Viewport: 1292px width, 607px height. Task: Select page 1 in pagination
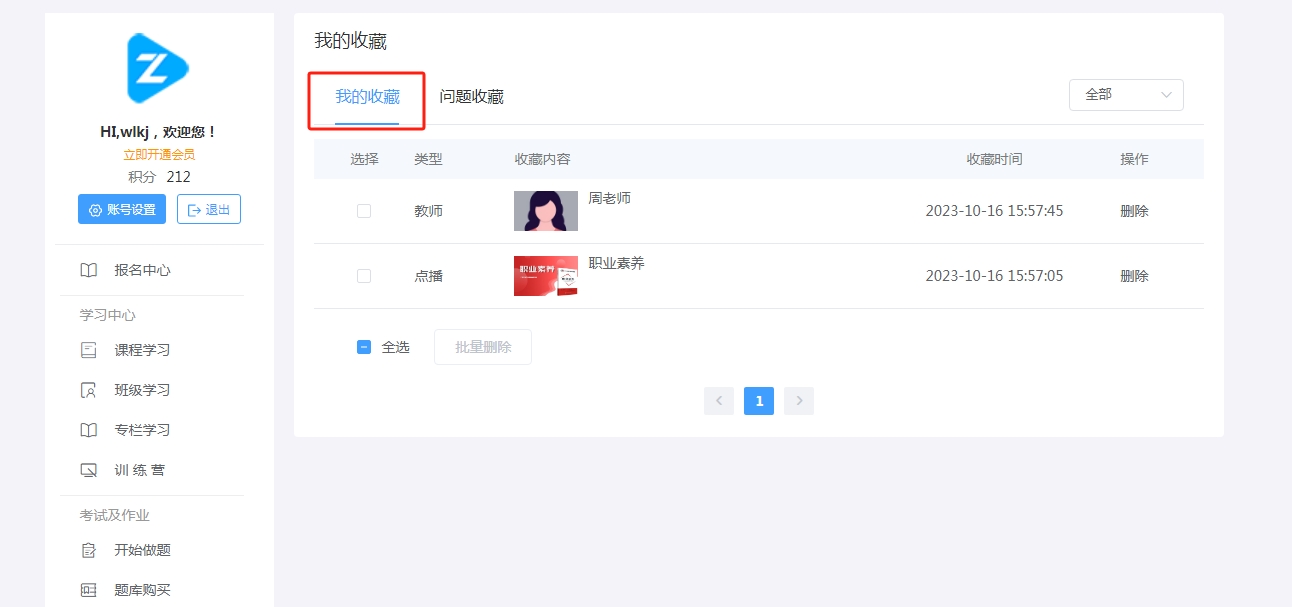coord(759,401)
